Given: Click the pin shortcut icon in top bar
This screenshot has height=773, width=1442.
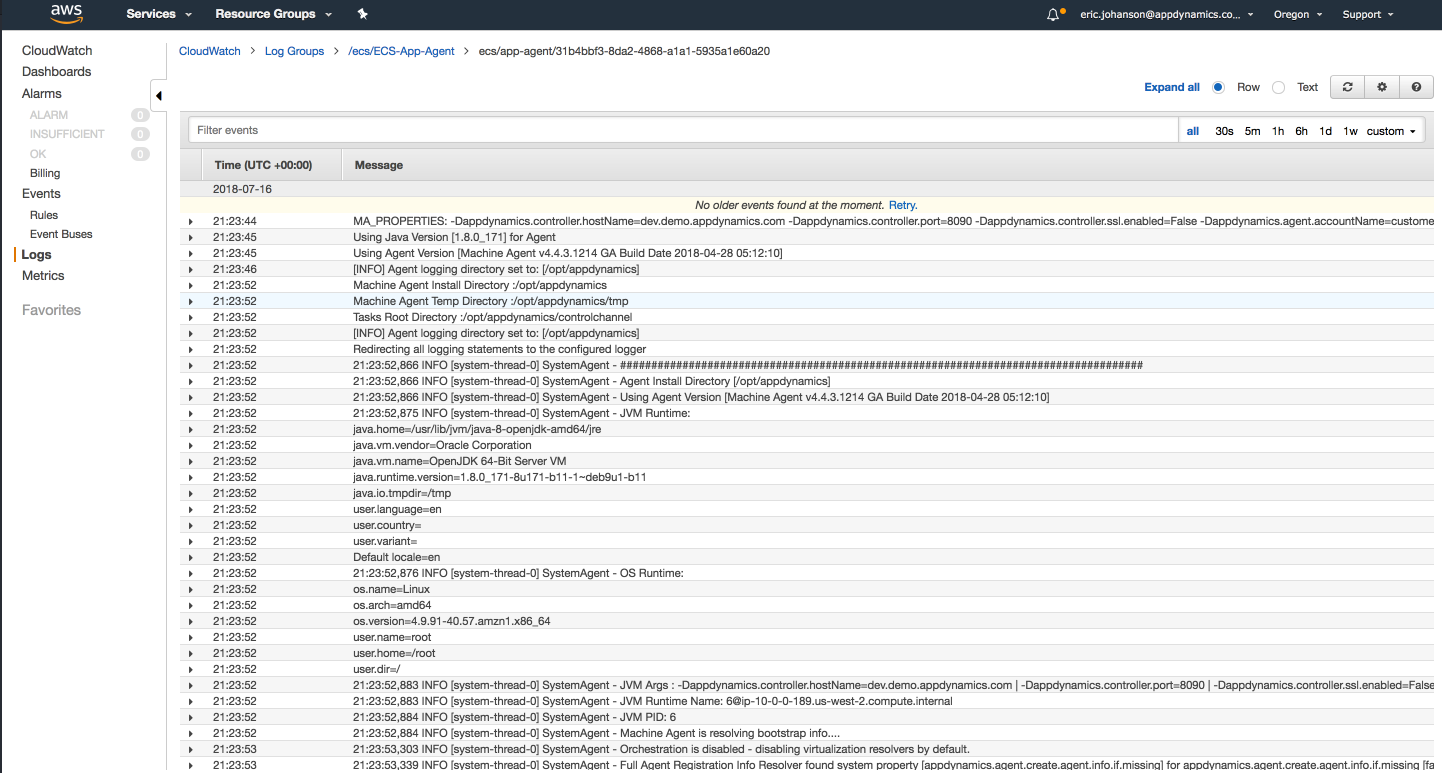Looking at the screenshot, I should tap(362, 14).
